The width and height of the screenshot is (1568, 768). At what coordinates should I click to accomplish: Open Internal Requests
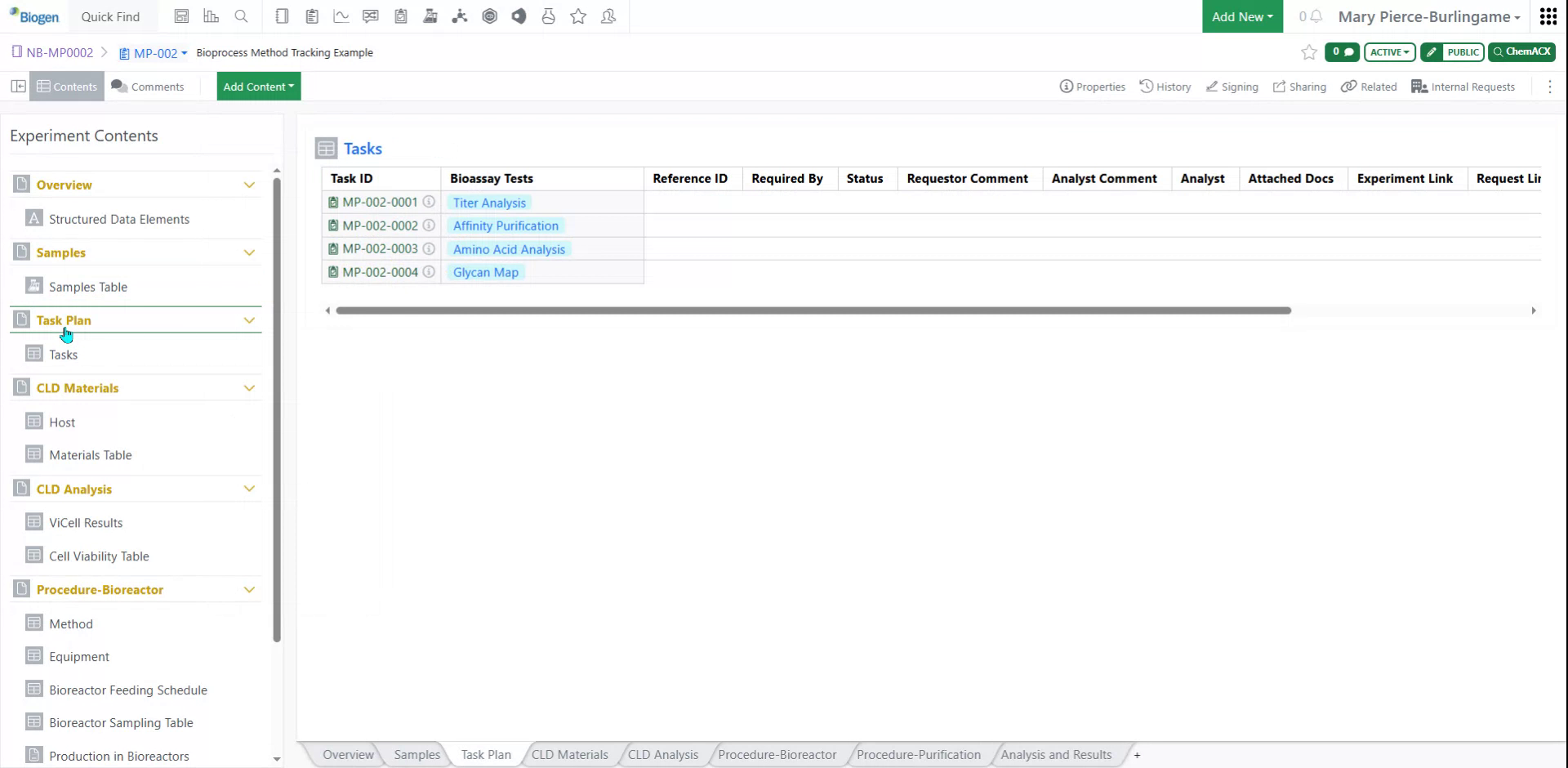pos(1463,86)
